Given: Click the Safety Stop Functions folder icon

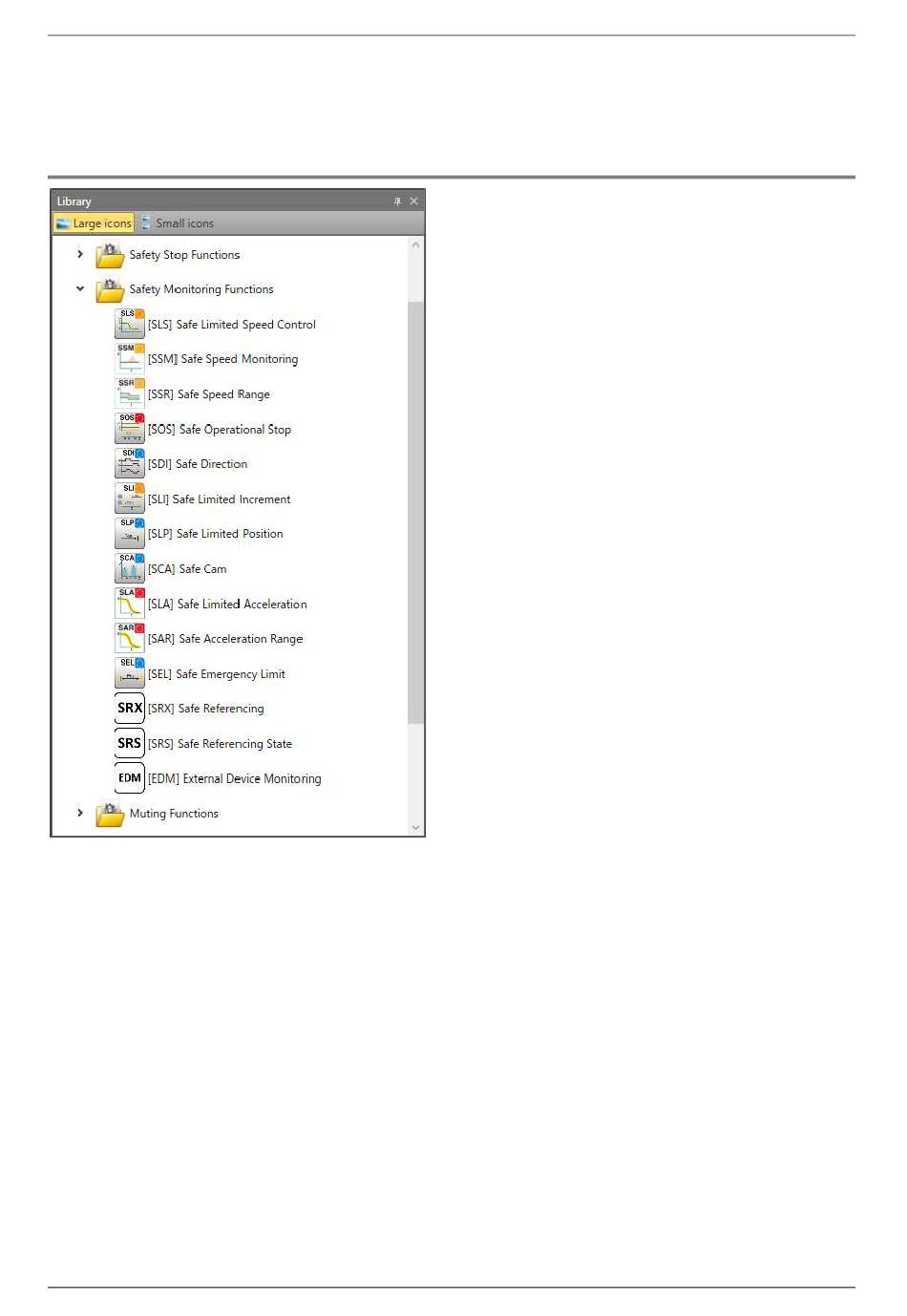Looking at the screenshot, I should tap(110, 255).
